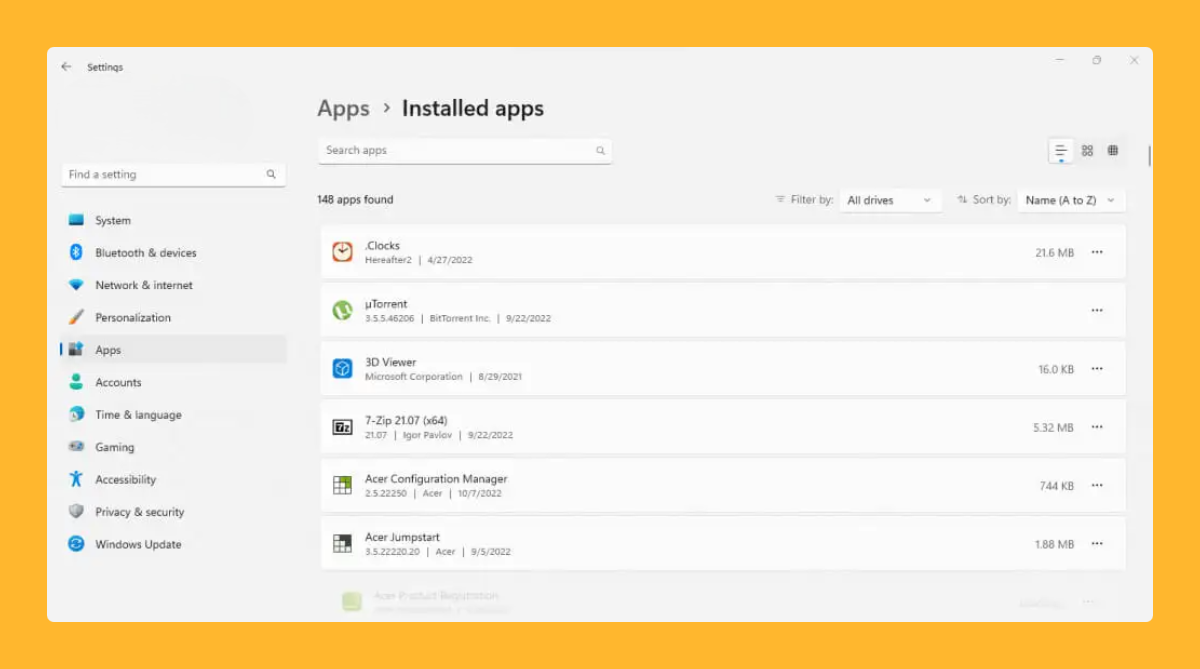Open more options for 3D Viewer

click(x=1097, y=369)
